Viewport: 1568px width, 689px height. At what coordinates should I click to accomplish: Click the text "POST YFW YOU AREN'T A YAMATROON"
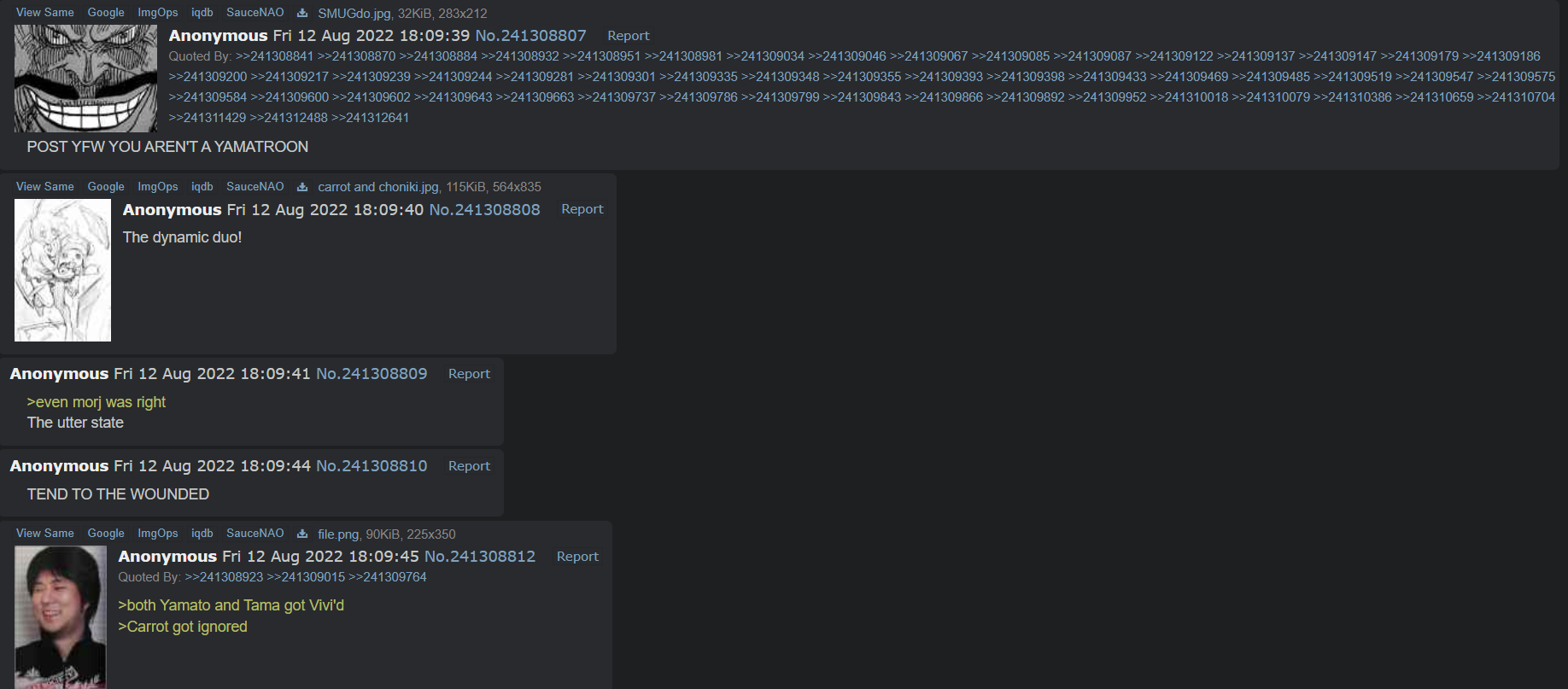tap(167, 147)
